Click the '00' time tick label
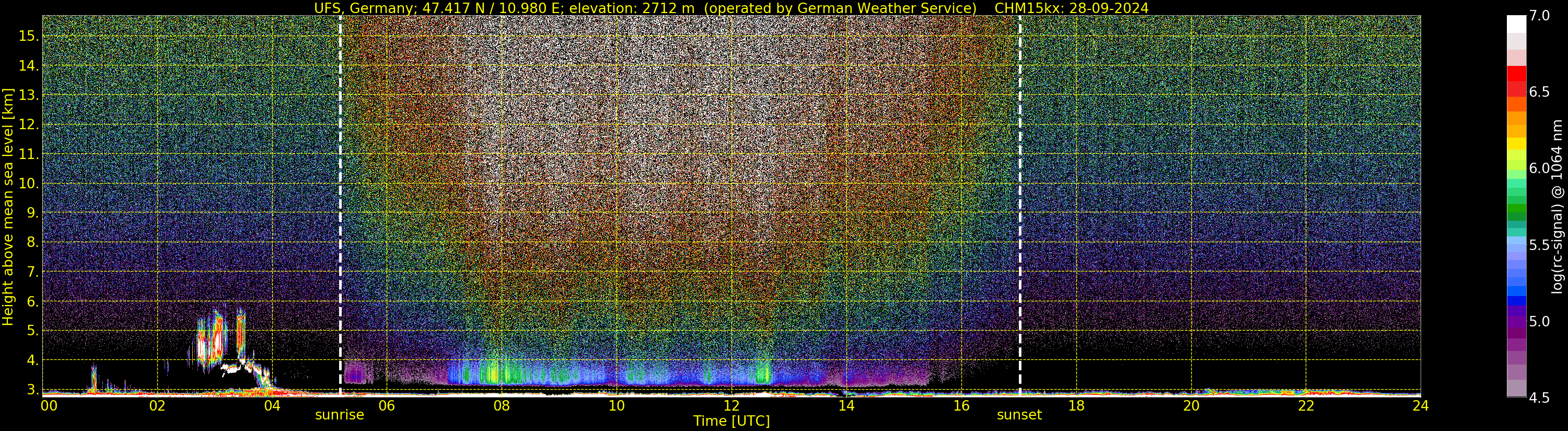Image resolution: width=1568 pixels, height=431 pixels. (49, 405)
